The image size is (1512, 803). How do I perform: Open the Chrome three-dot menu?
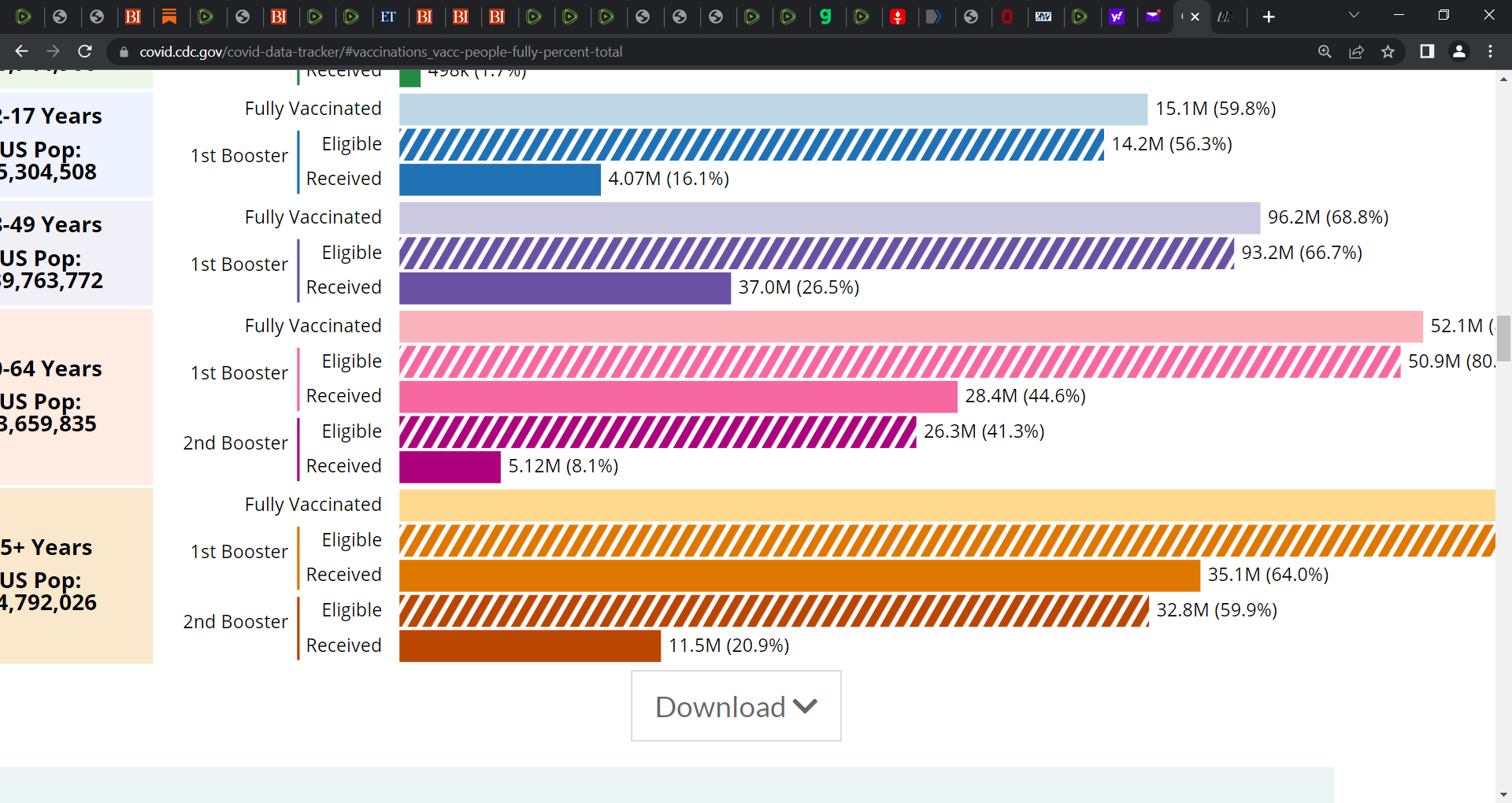pyautogui.click(x=1490, y=51)
